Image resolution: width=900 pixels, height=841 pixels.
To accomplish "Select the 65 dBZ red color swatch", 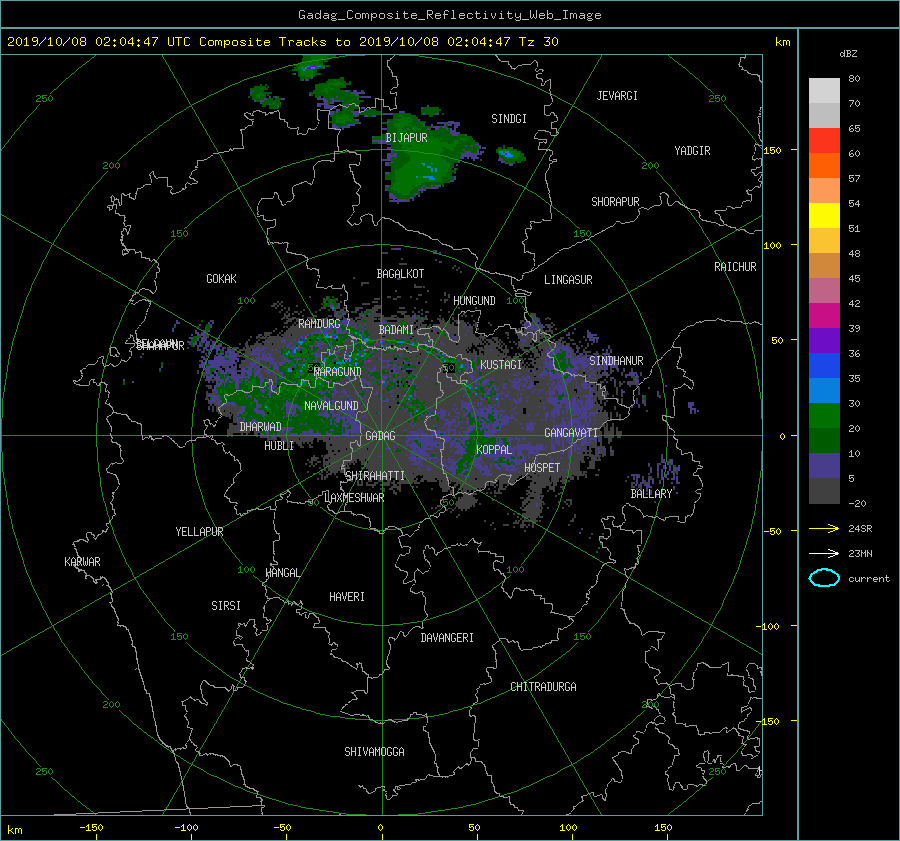I will click(x=824, y=141).
